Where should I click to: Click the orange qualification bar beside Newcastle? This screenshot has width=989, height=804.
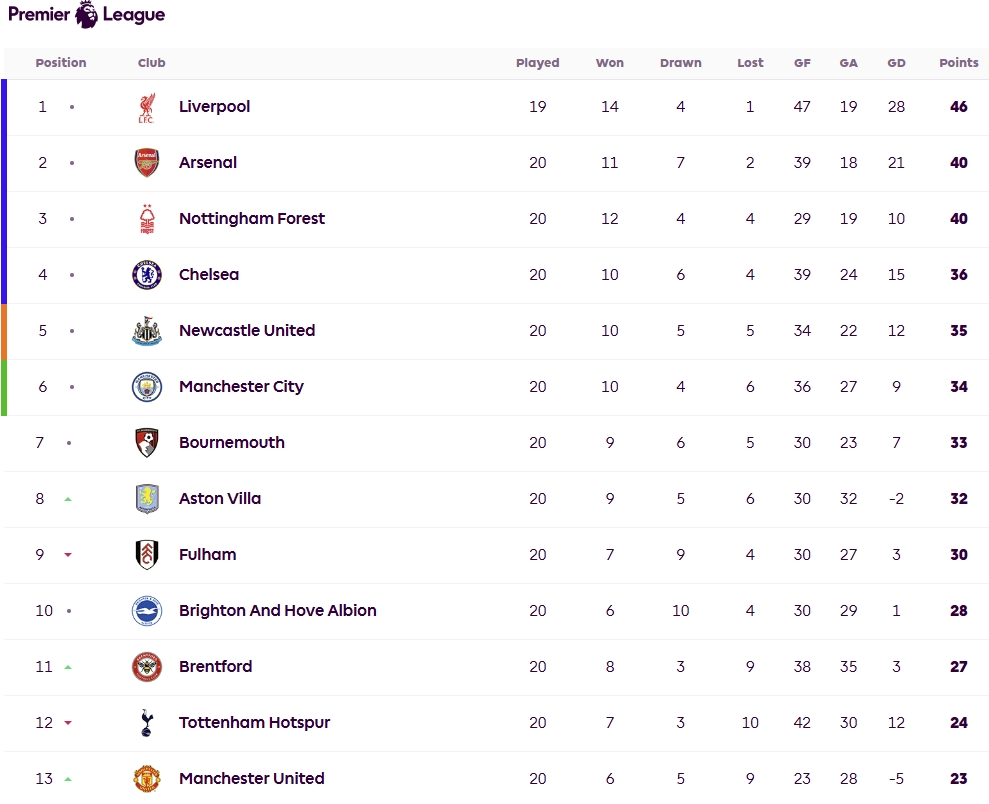tap(4, 331)
